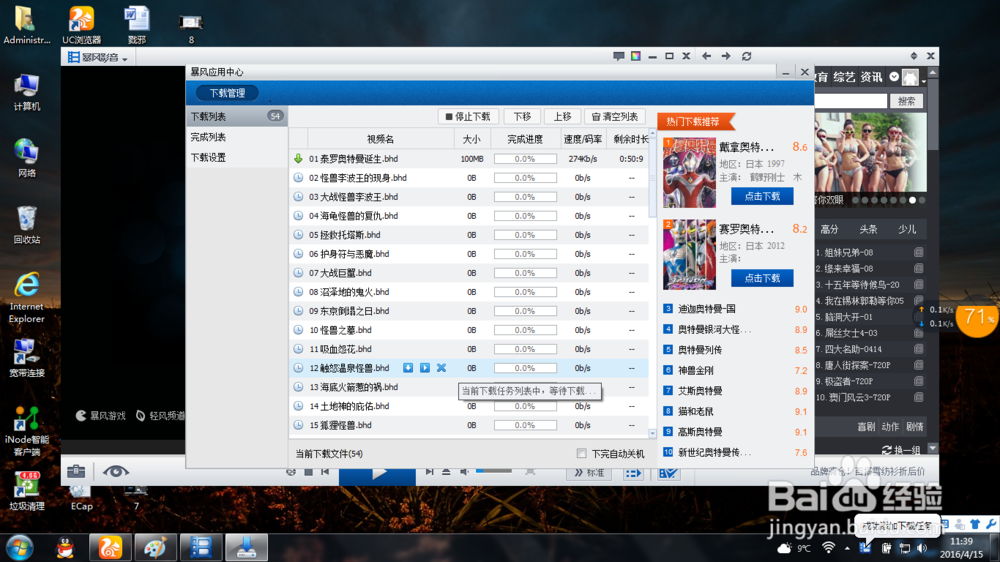Screen dimensions: 1000x562
Task: Toggle the eye mode icon in the player bar
Action: pyautogui.click(x=115, y=471)
